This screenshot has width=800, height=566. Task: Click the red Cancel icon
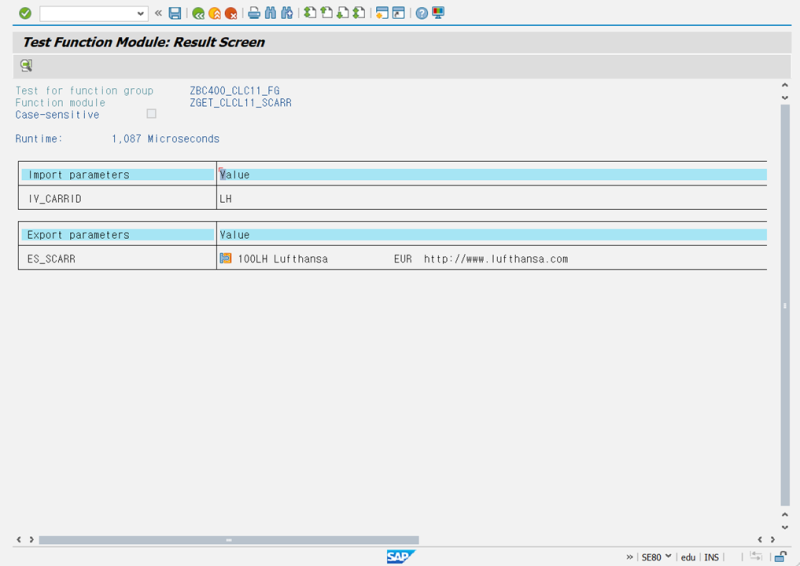231,13
